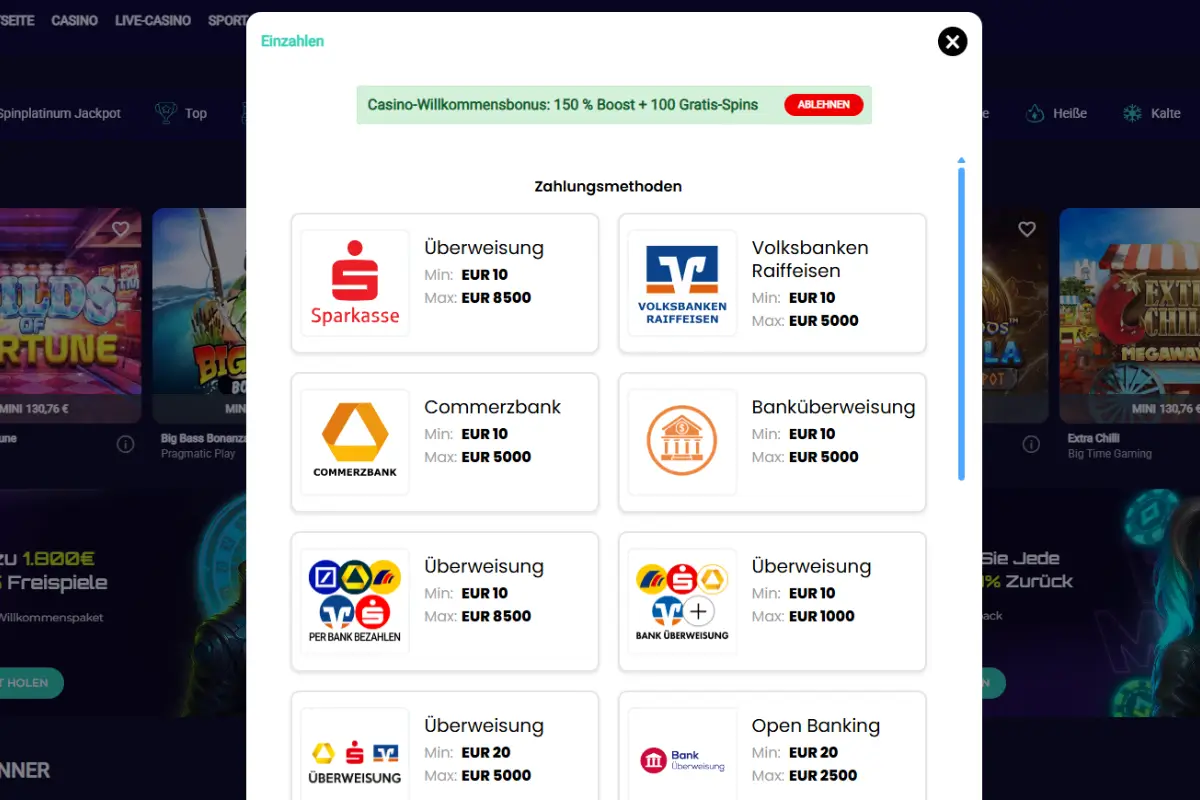Image resolution: width=1200 pixels, height=800 pixels.
Task: Select the Sparkasse logo icon
Action: pyautogui.click(x=355, y=283)
